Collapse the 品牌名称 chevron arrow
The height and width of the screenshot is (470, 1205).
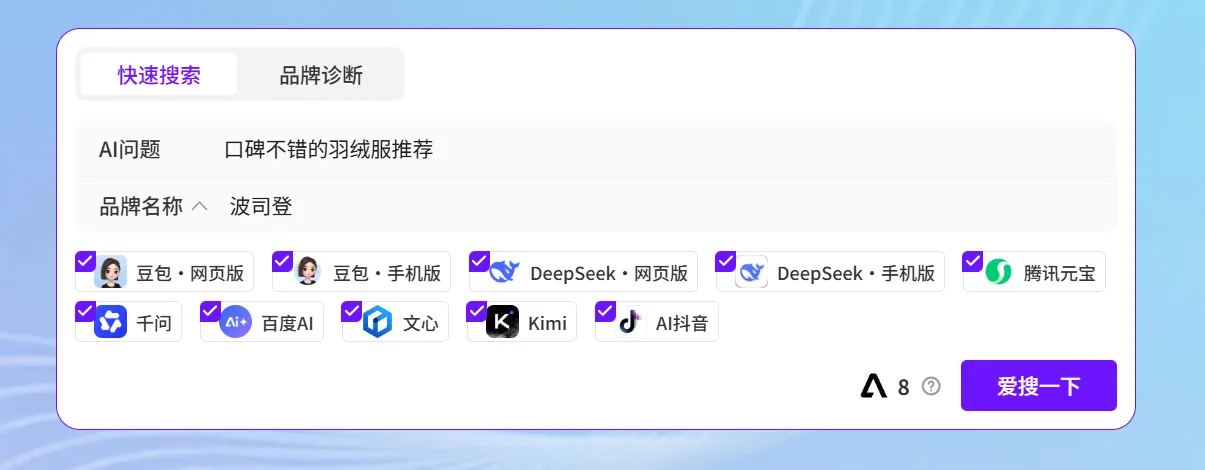pos(199,206)
